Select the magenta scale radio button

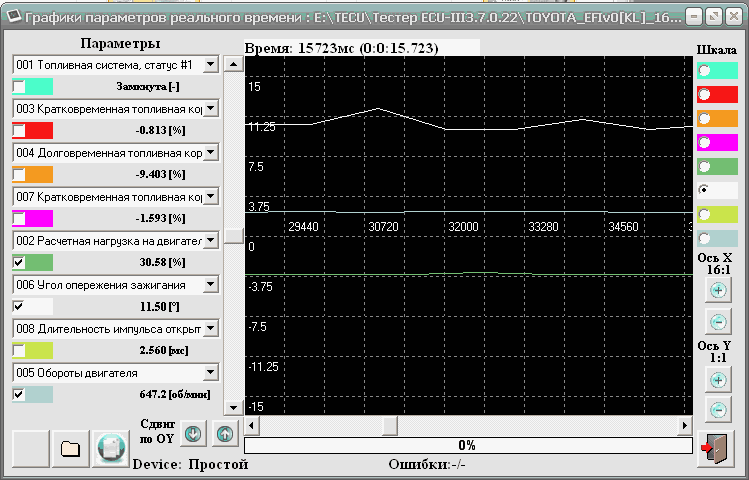coord(705,143)
